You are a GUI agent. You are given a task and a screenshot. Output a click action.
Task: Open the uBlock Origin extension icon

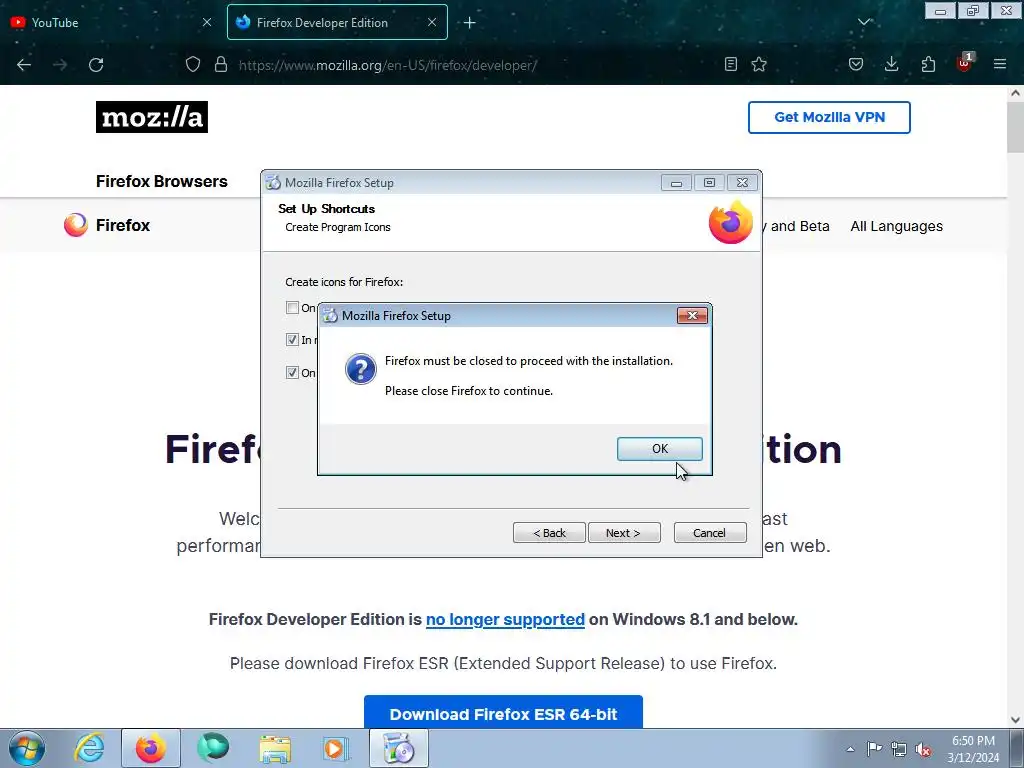pos(964,63)
